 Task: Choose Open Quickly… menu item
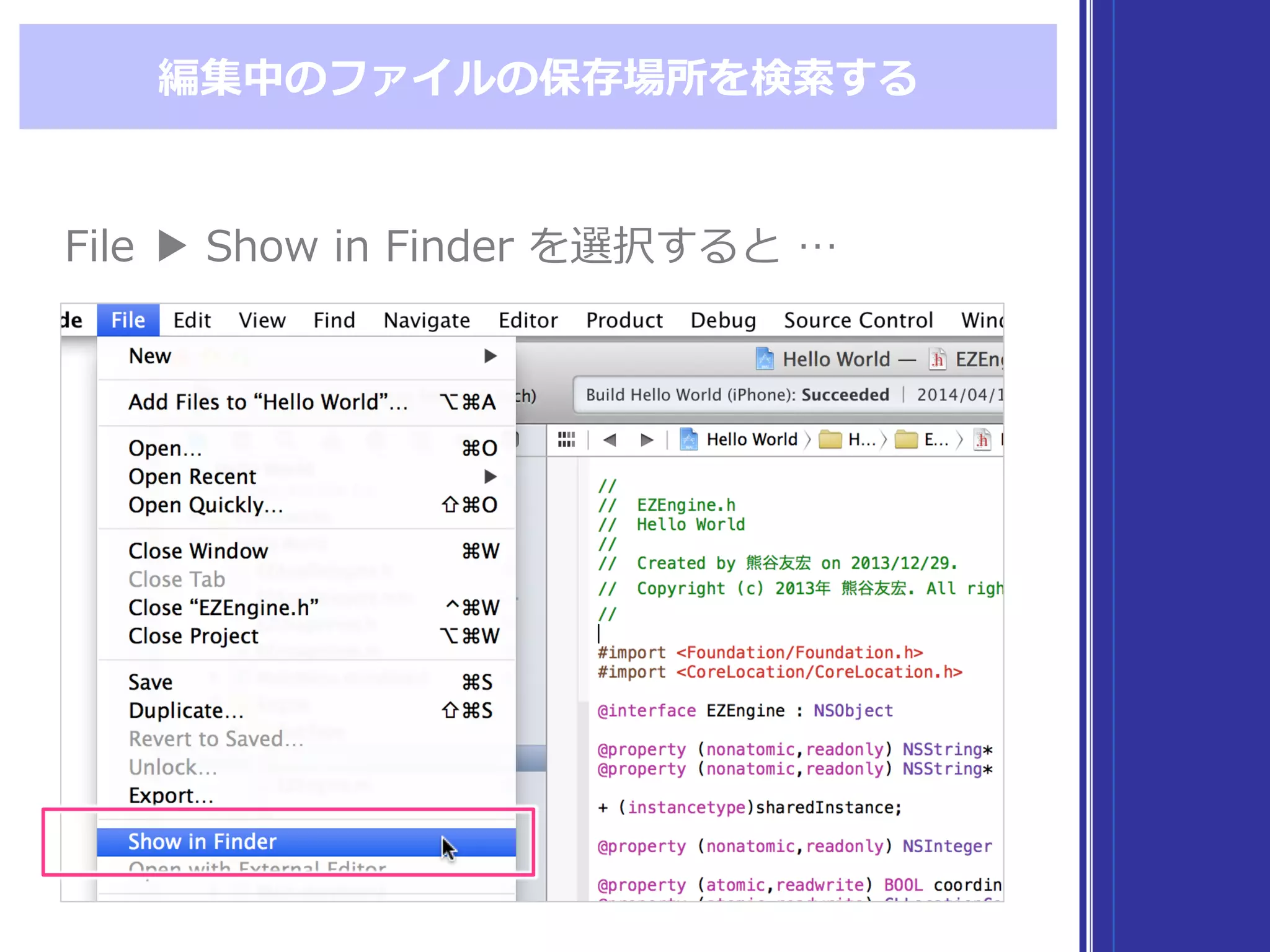coord(306,505)
